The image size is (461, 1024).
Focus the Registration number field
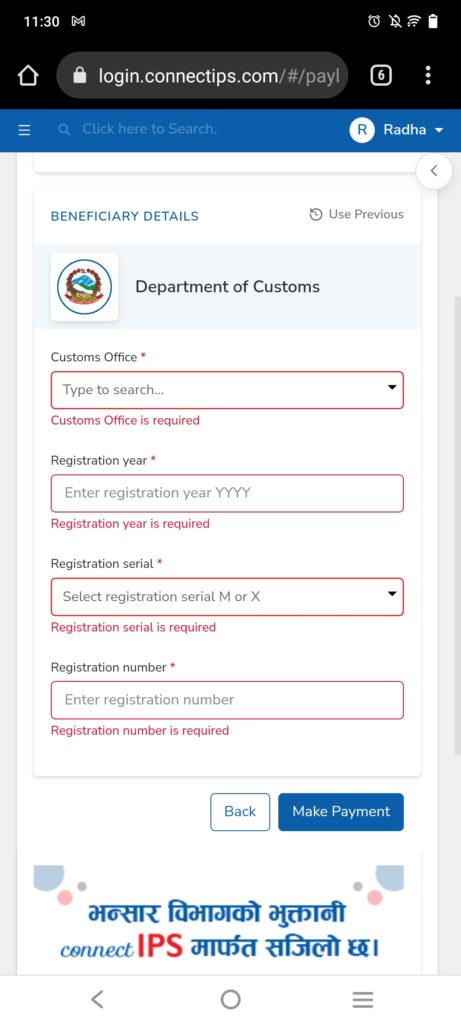[x=227, y=700]
